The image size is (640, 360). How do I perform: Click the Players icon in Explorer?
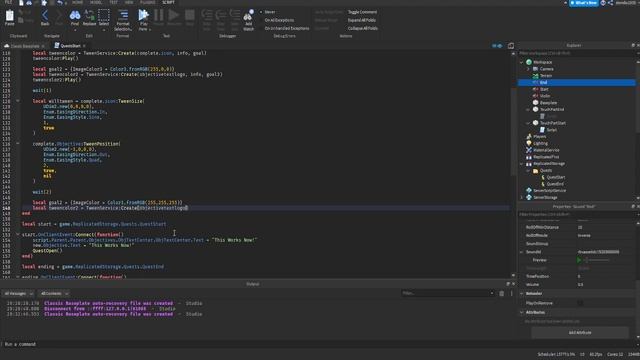click(x=529, y=136)
